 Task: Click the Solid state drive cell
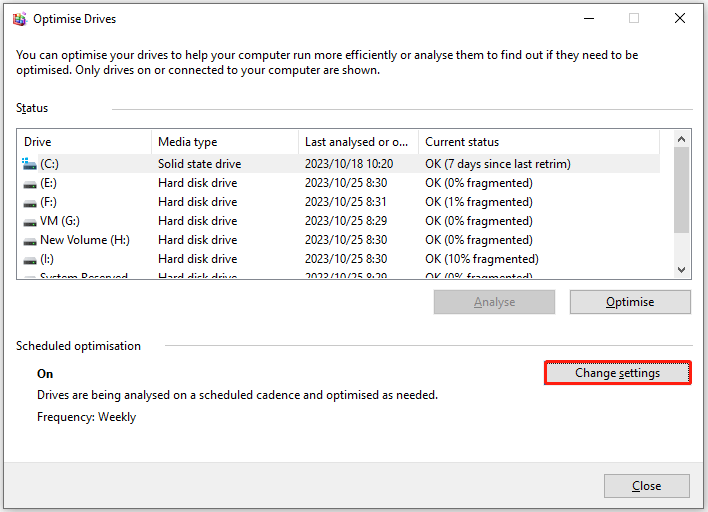click(200, 164)
